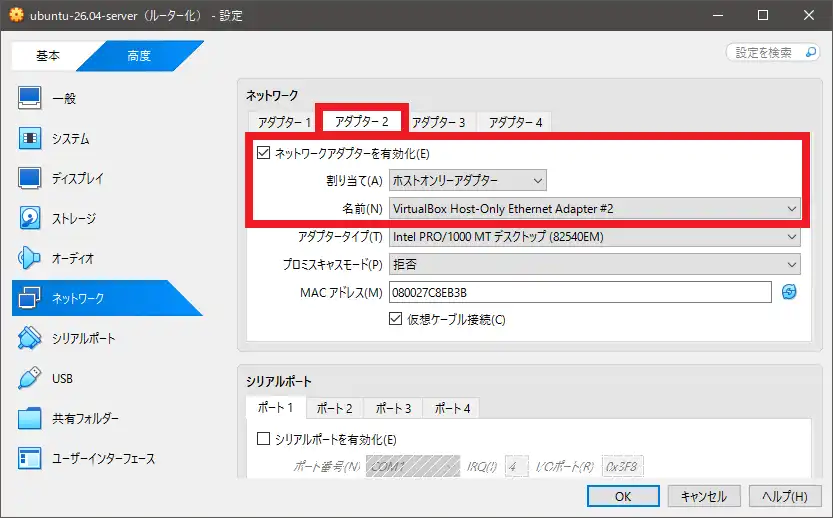Viewport: 833px width, 518px height.
Task: Switch to the アダプター 4 tab
Action: [515, 122]
